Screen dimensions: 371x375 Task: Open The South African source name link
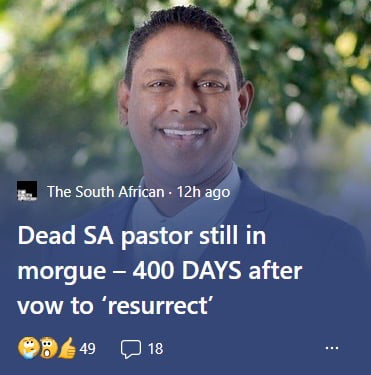pos(106,192)
